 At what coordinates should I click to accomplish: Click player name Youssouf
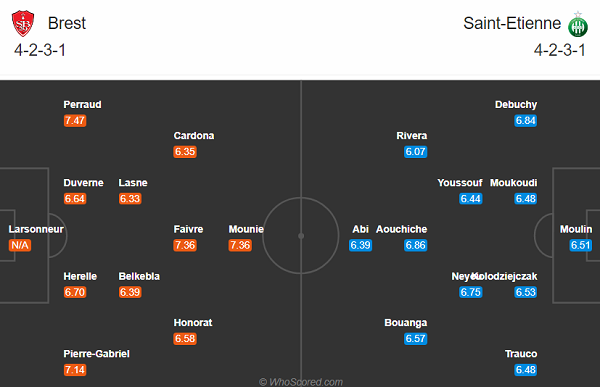(460, 183)
